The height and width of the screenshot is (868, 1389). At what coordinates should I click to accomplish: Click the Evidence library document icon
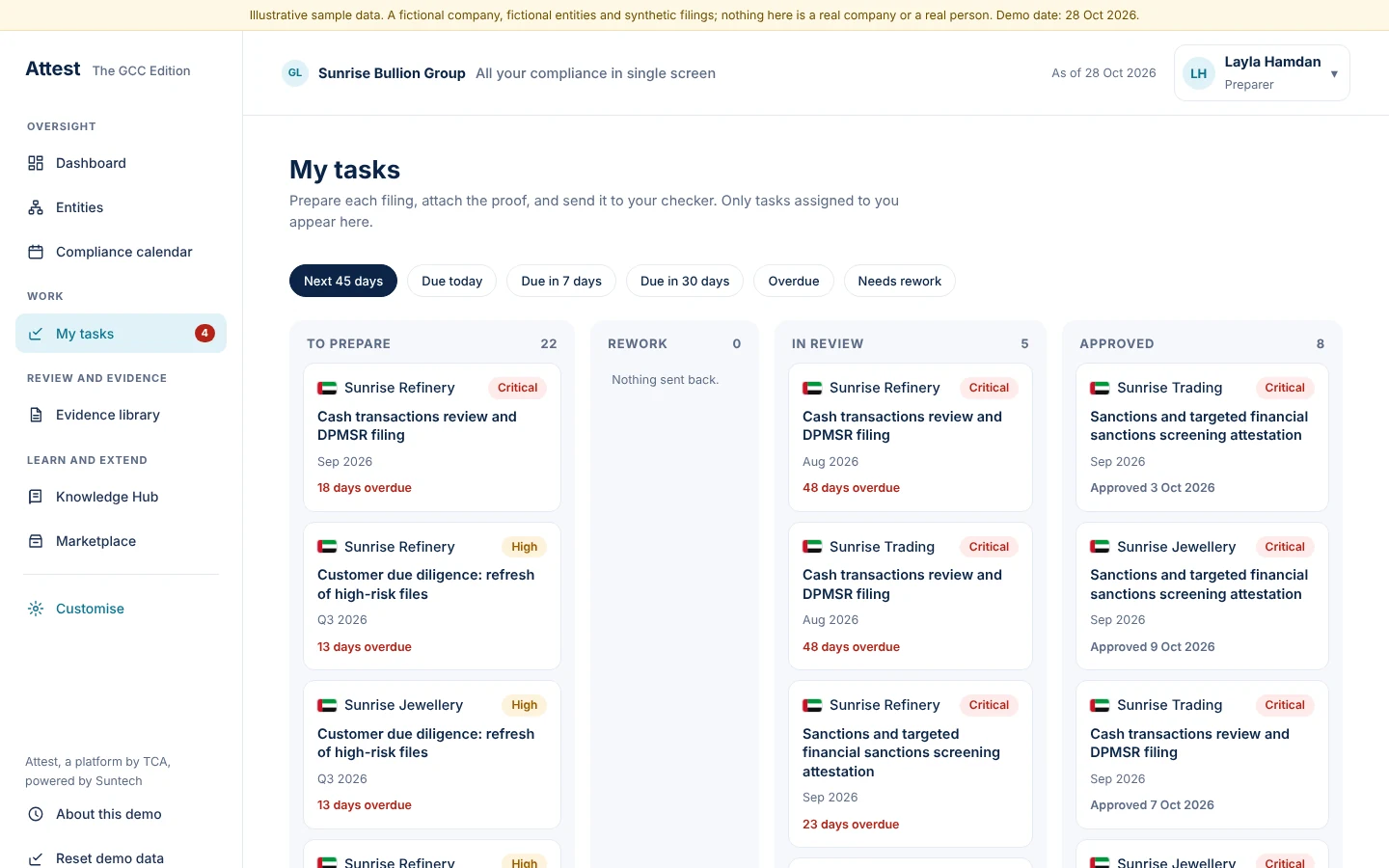coord(36,415)
